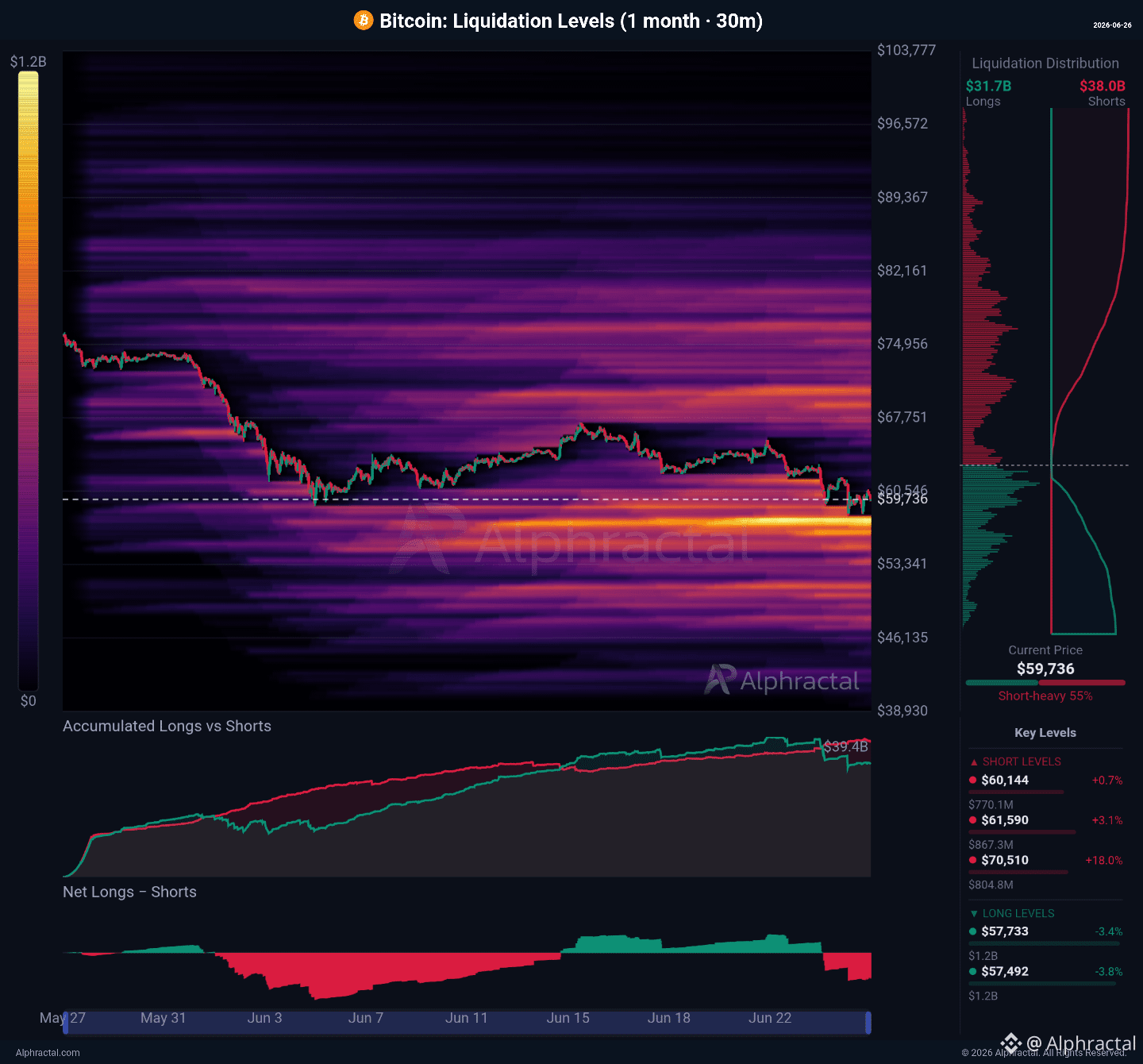This screenshot has height=1064, width=1143.
Task: Click the May 31 date label
Action: (163, 1018)
